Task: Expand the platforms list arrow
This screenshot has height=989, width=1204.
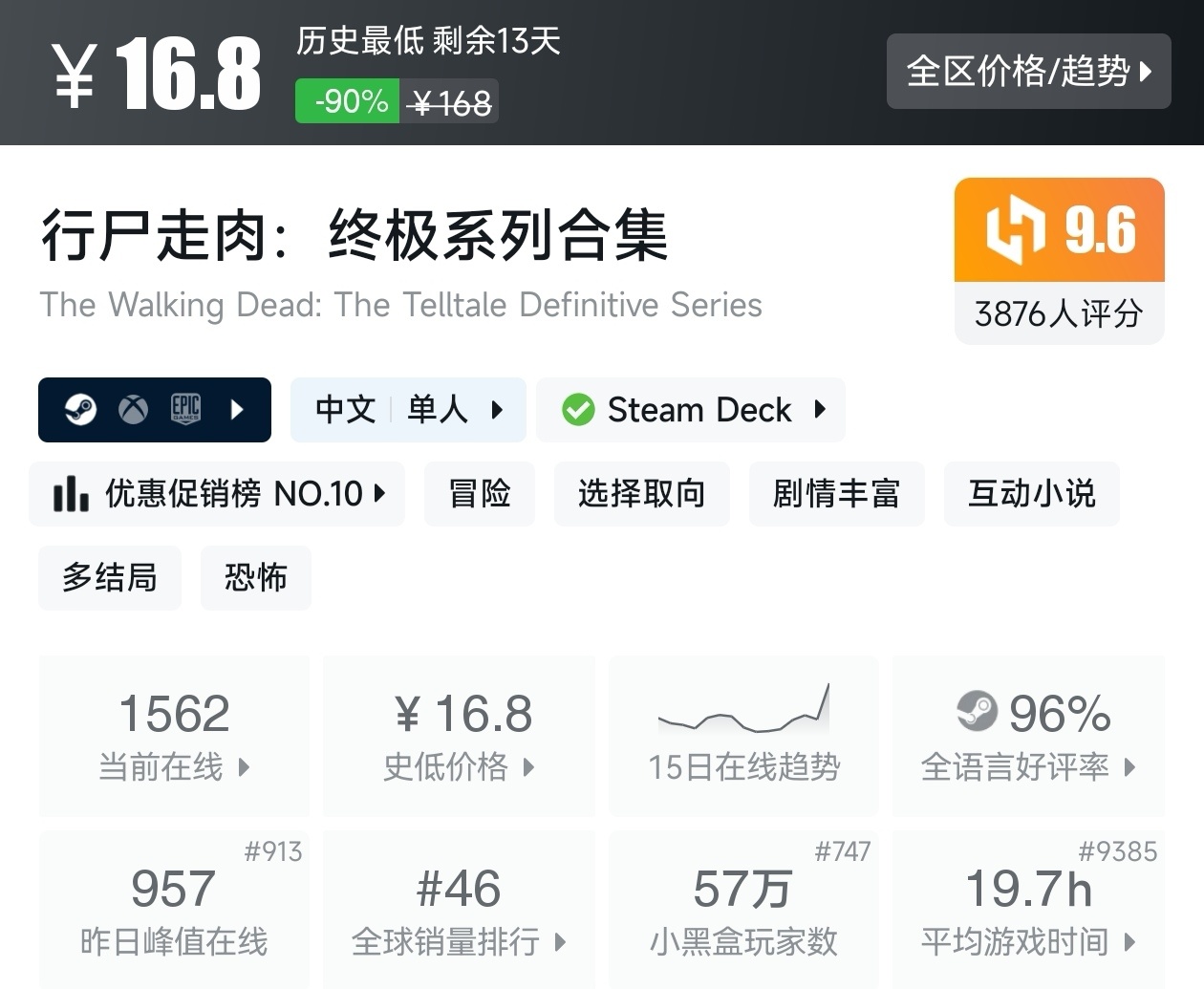Action: [x=238, y=410]
